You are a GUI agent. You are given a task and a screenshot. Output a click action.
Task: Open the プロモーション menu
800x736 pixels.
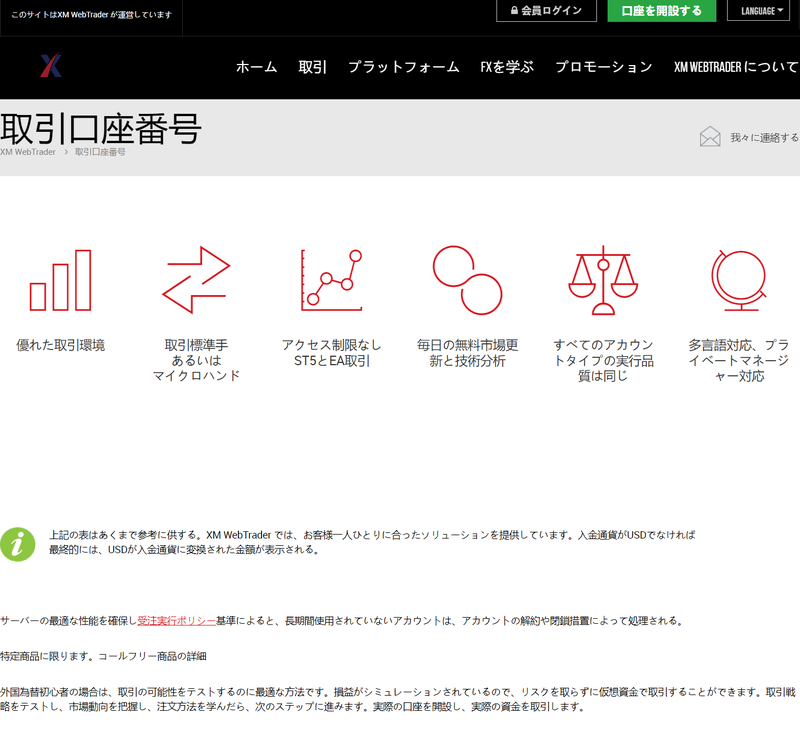click(x=604, y=67)
